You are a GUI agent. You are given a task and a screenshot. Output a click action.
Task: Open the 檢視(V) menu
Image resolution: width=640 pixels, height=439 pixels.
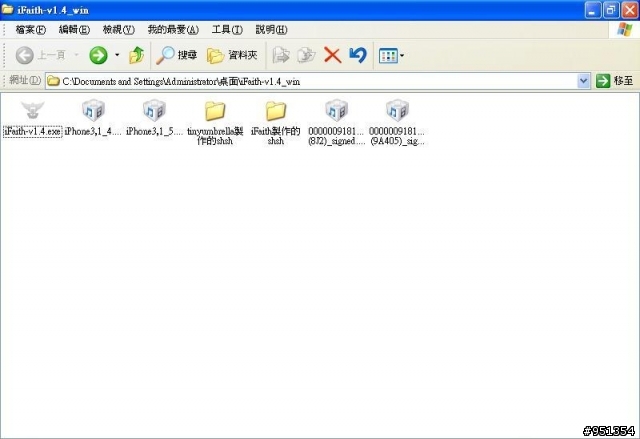tap(118, 29)
